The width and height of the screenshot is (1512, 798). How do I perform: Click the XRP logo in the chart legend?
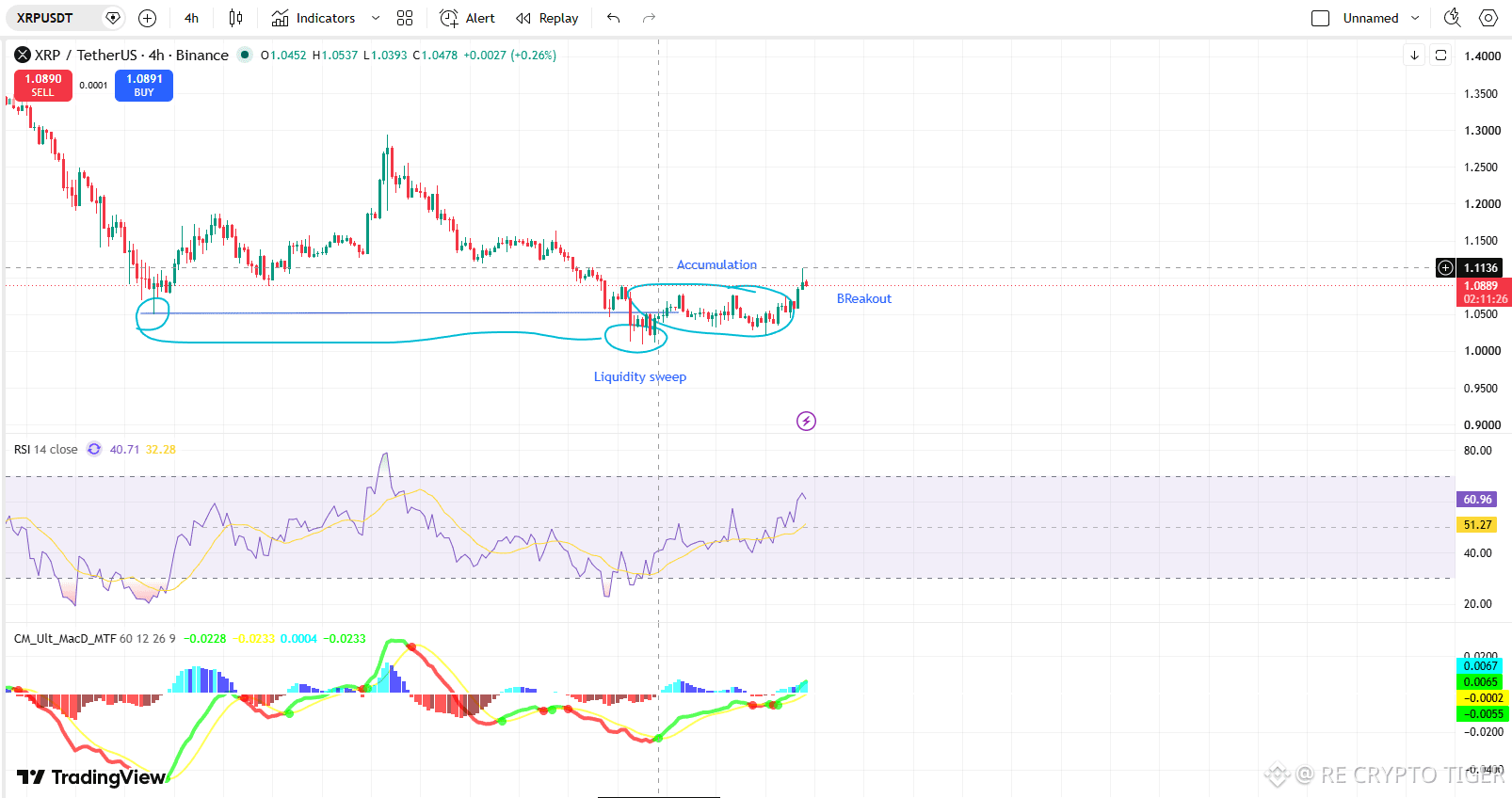23,55
